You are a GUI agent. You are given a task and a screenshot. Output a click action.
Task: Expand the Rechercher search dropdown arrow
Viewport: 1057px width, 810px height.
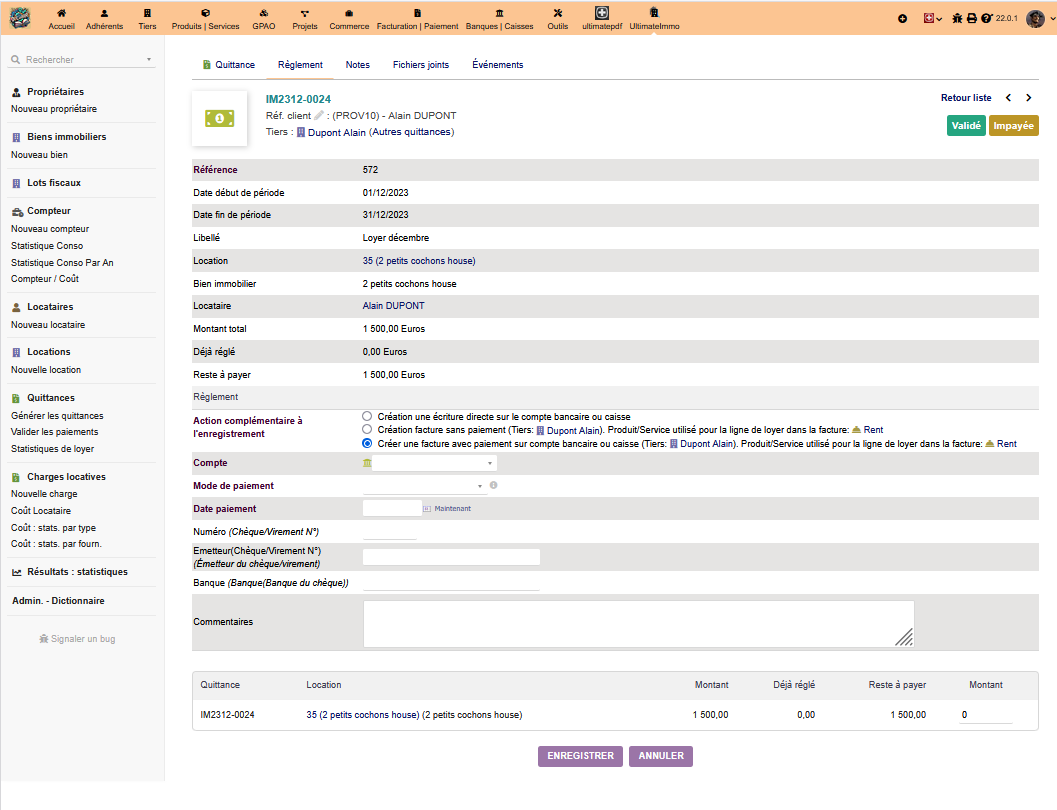149,60
